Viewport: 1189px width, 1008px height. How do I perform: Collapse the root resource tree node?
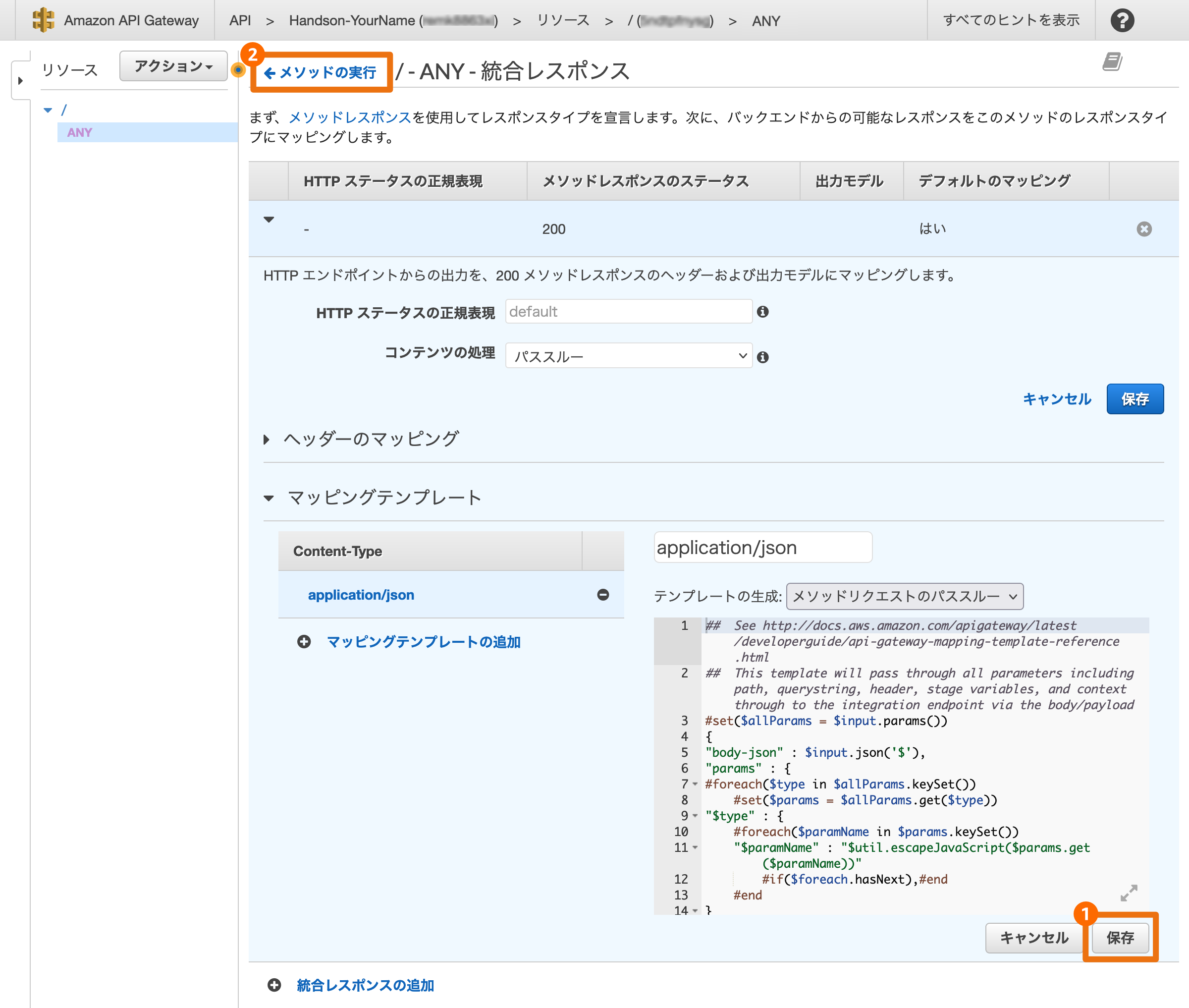[x=48, y=111]
